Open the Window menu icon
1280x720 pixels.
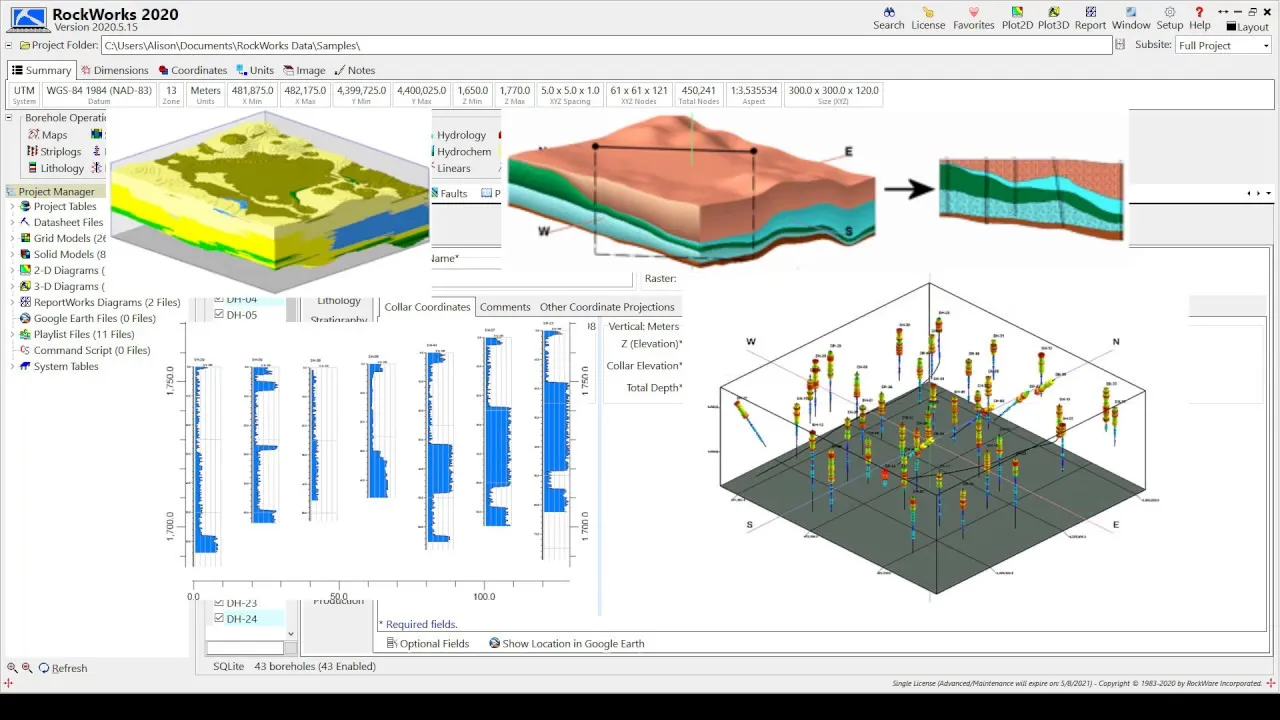pos(1131,18)
